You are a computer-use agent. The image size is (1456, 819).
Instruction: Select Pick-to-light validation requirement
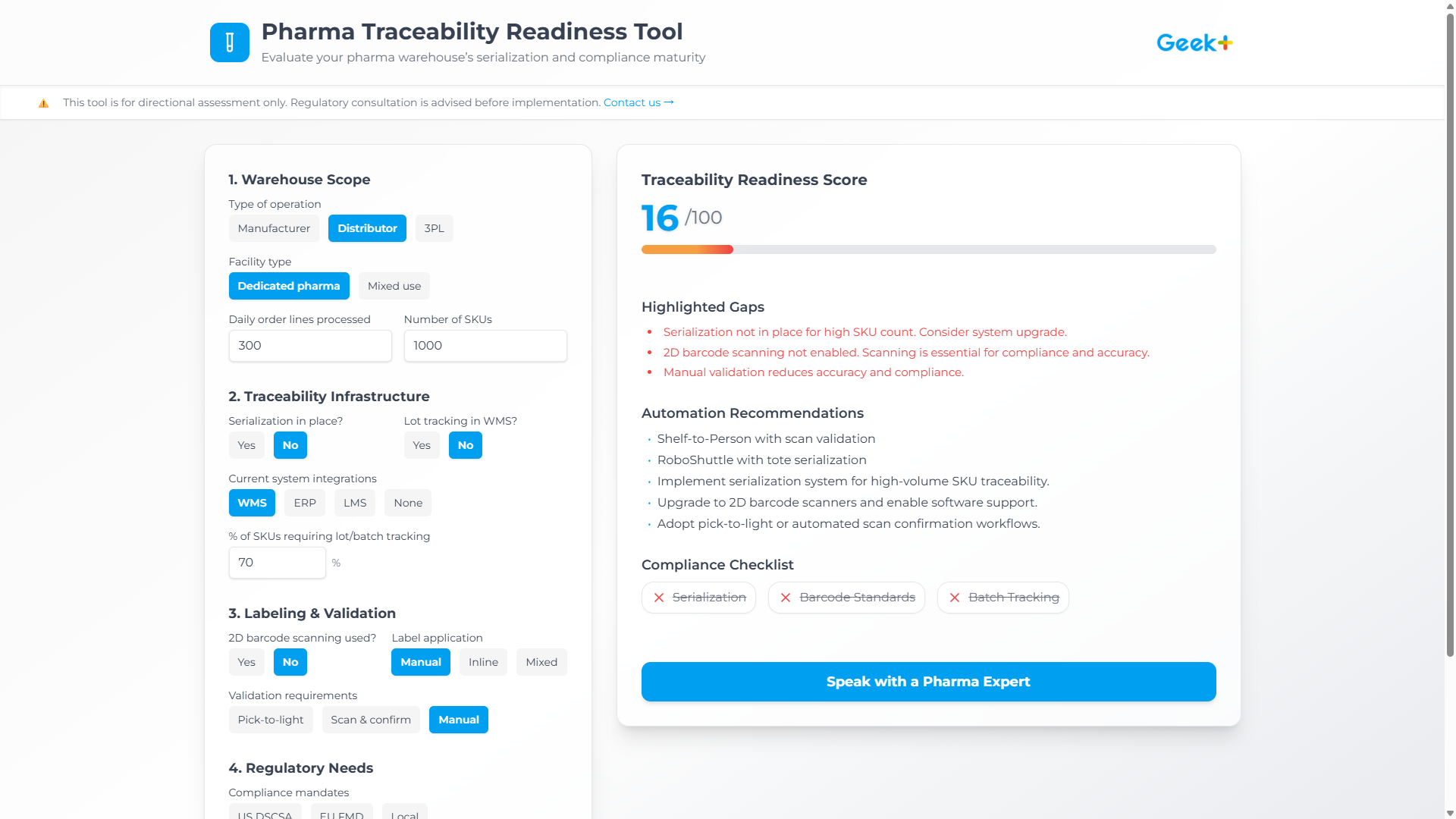(270, 719)
